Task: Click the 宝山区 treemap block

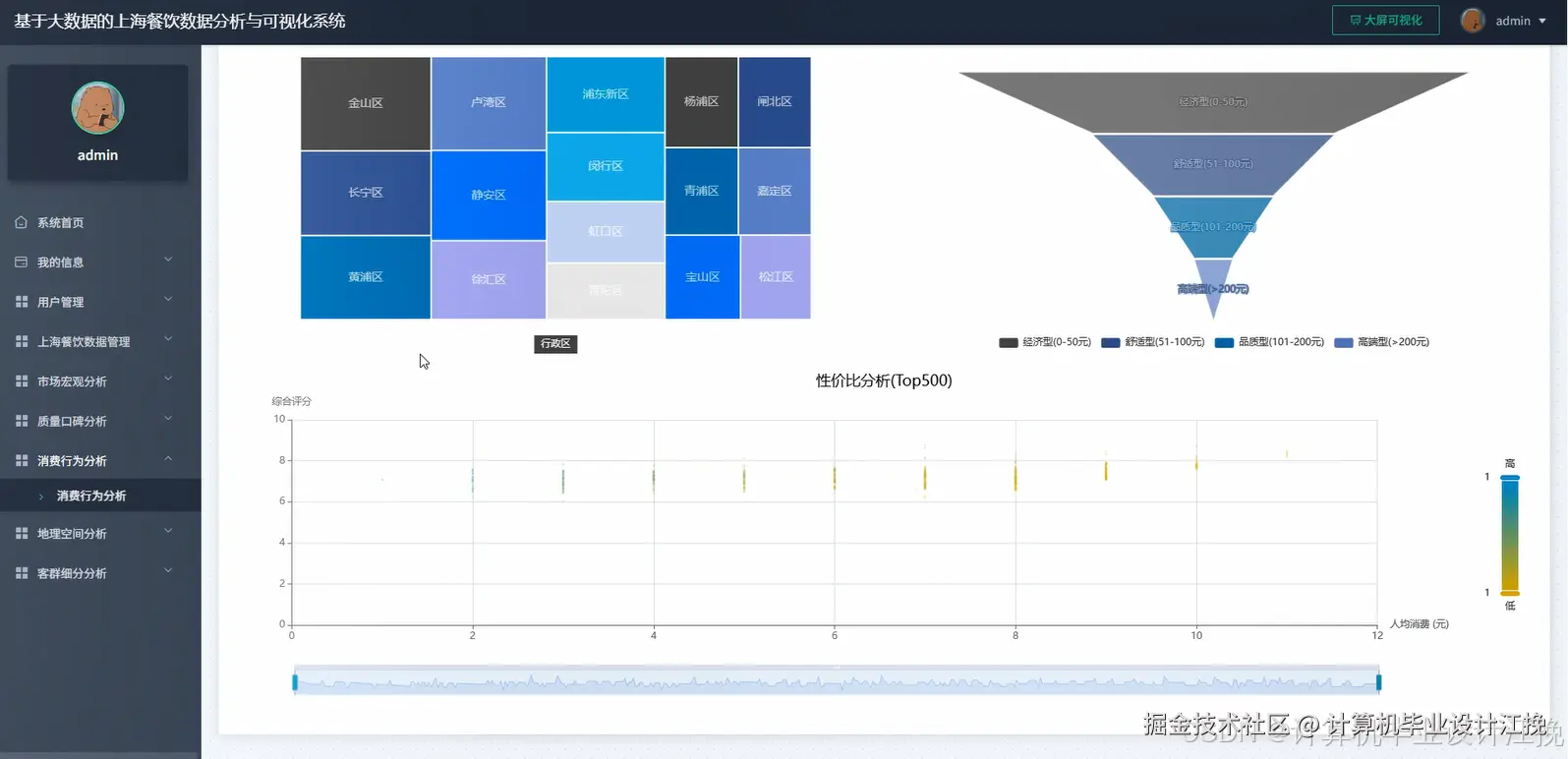Action: 702,277
